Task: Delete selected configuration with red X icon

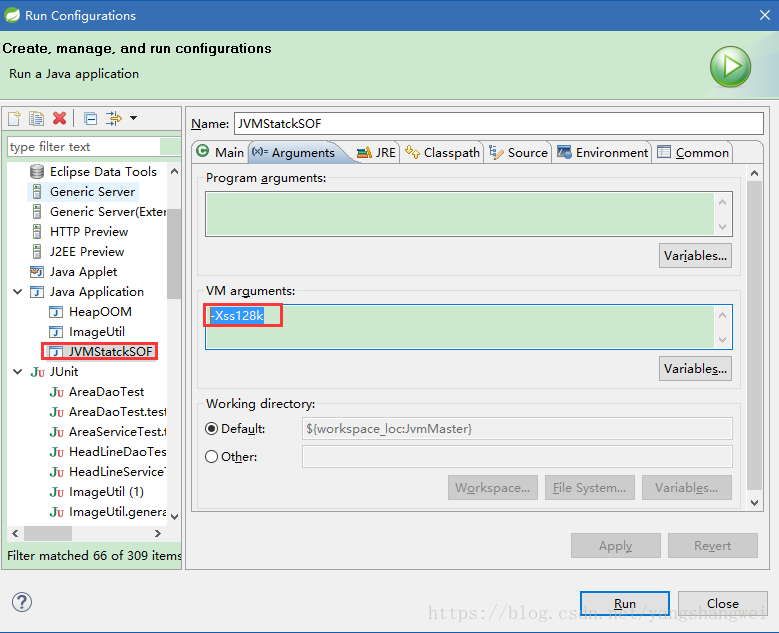Action: [x=60, y=118]
